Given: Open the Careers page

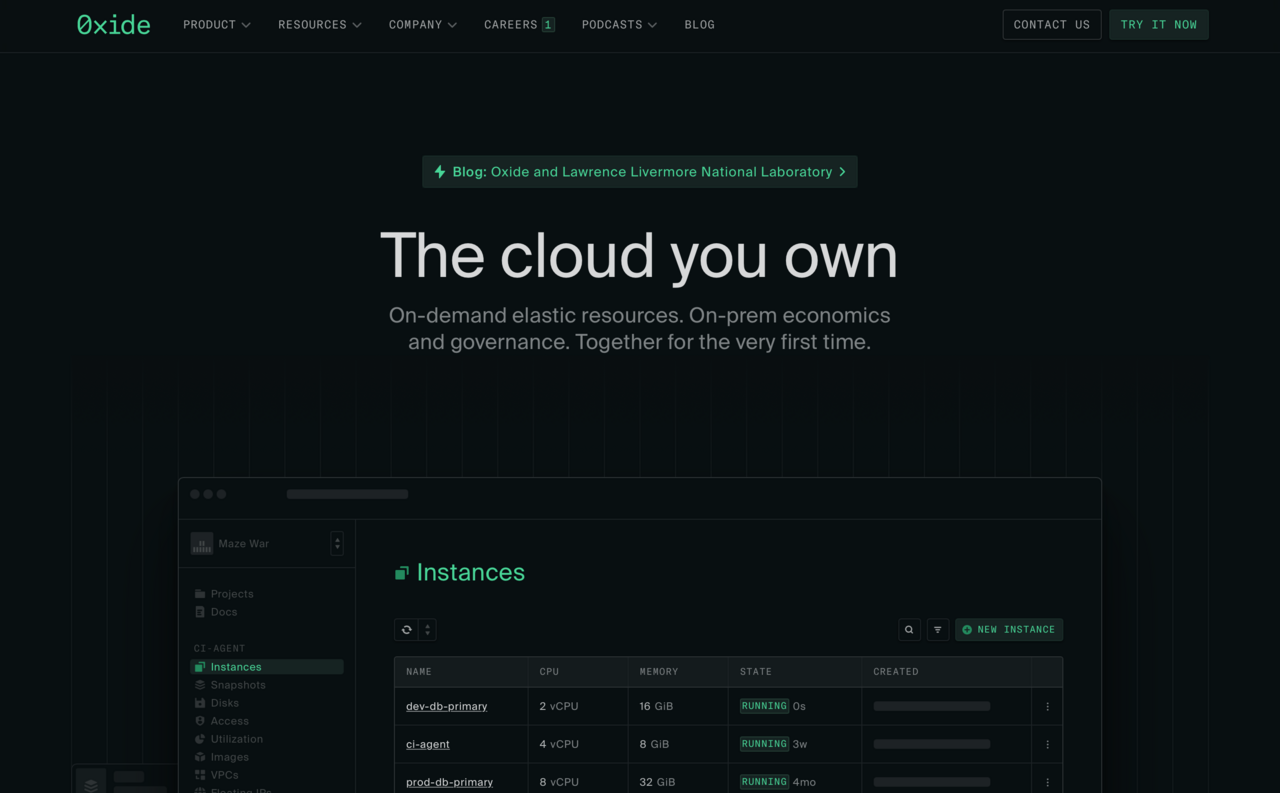Looking at the screenshot, I should [518, 25].
